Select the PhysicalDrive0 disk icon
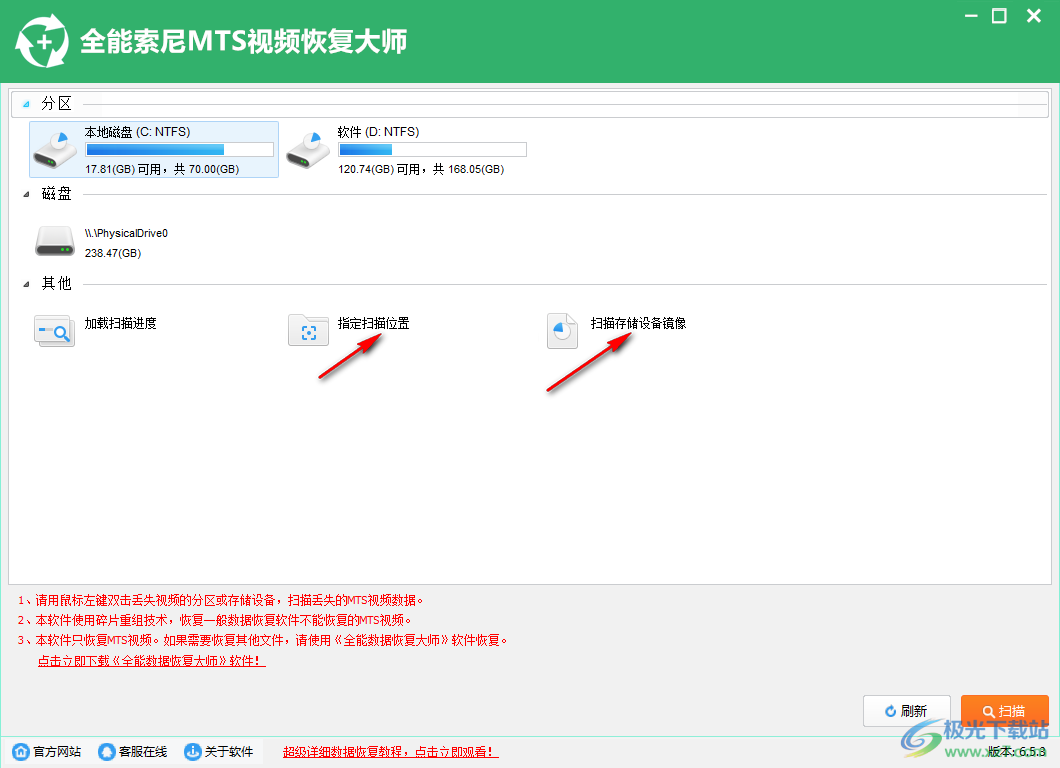The width and height of the screenshot is (1060, 768). [55, 241]
